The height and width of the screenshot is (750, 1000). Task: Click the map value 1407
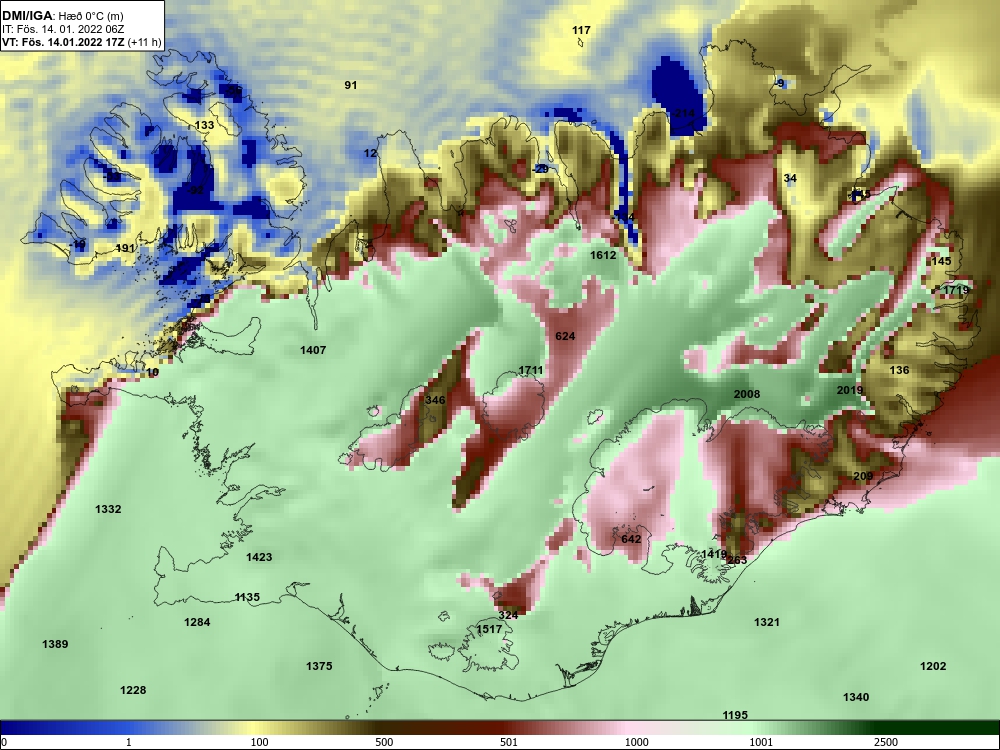(x=312, y=350)
